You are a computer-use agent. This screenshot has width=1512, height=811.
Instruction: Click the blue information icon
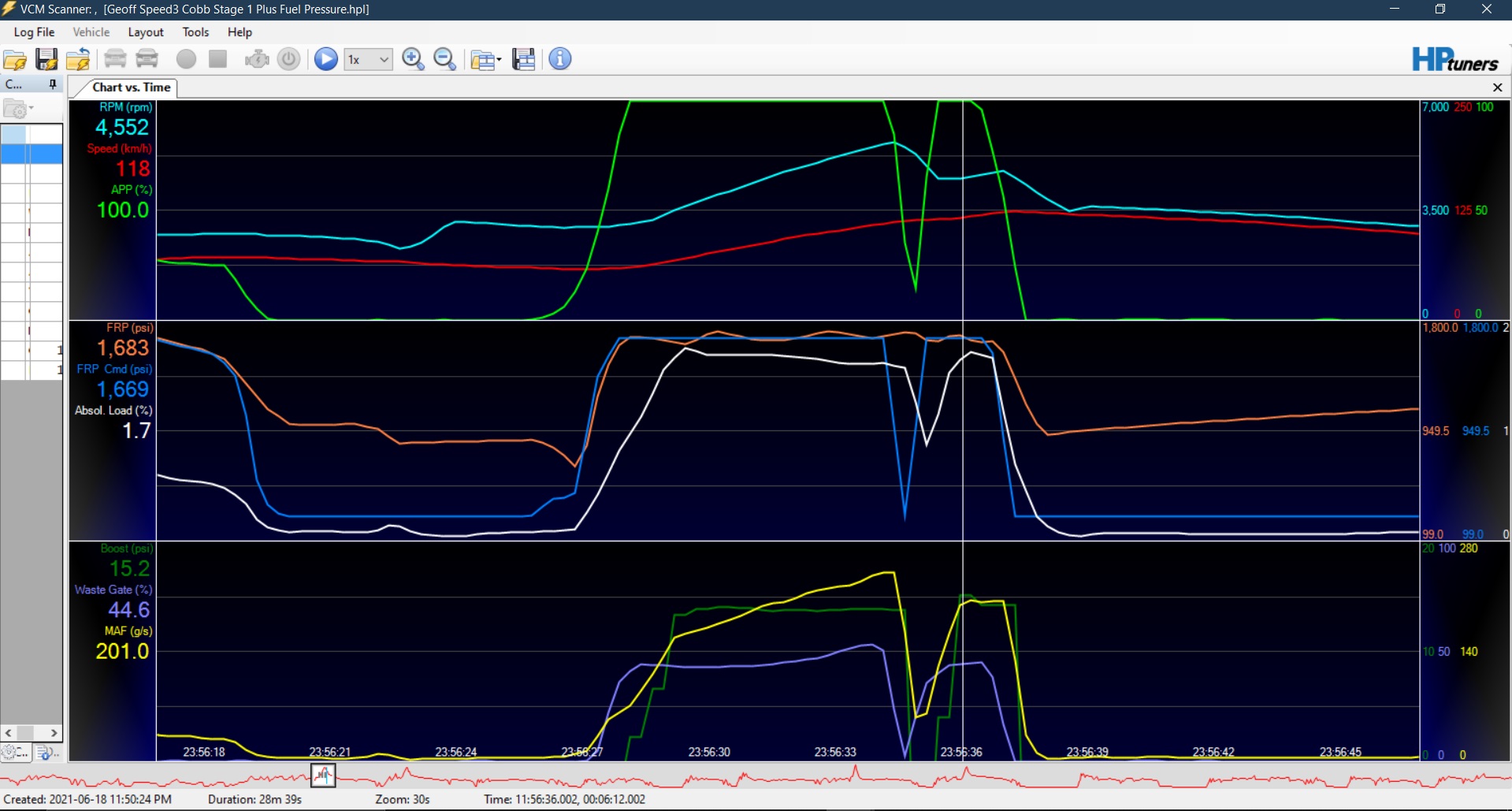point(560,59)
